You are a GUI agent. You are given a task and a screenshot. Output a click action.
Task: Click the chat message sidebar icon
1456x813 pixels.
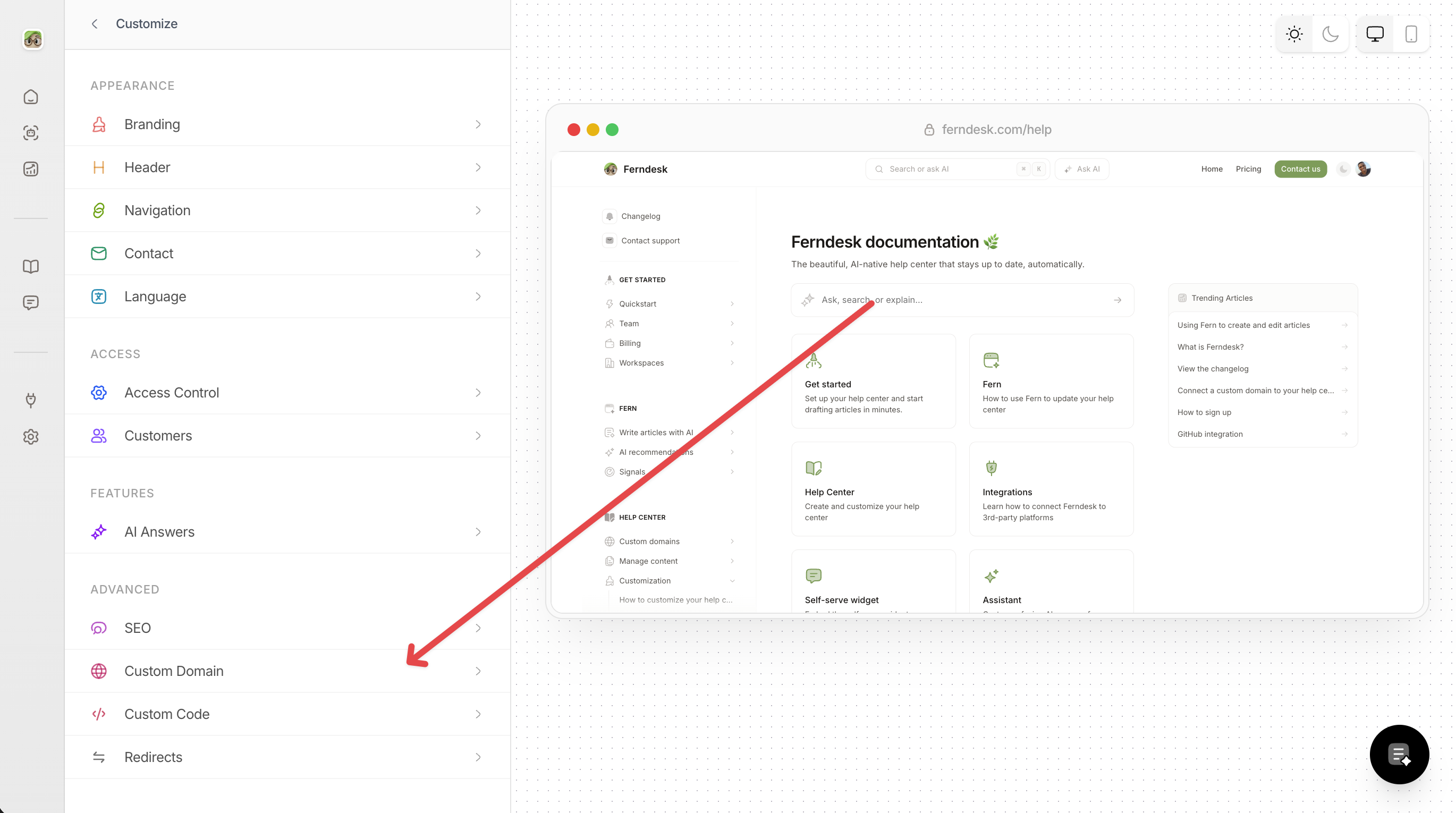(30, 302)
